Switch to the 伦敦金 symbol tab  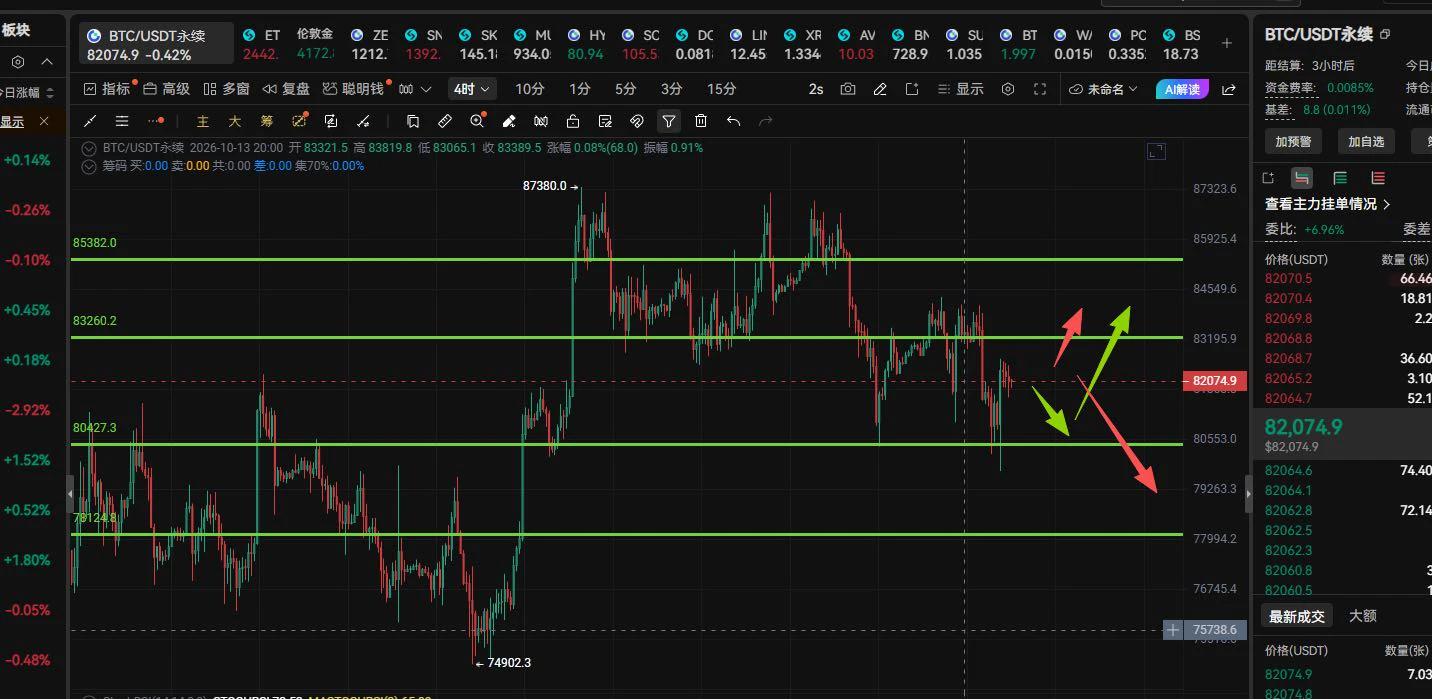point(315,44)
